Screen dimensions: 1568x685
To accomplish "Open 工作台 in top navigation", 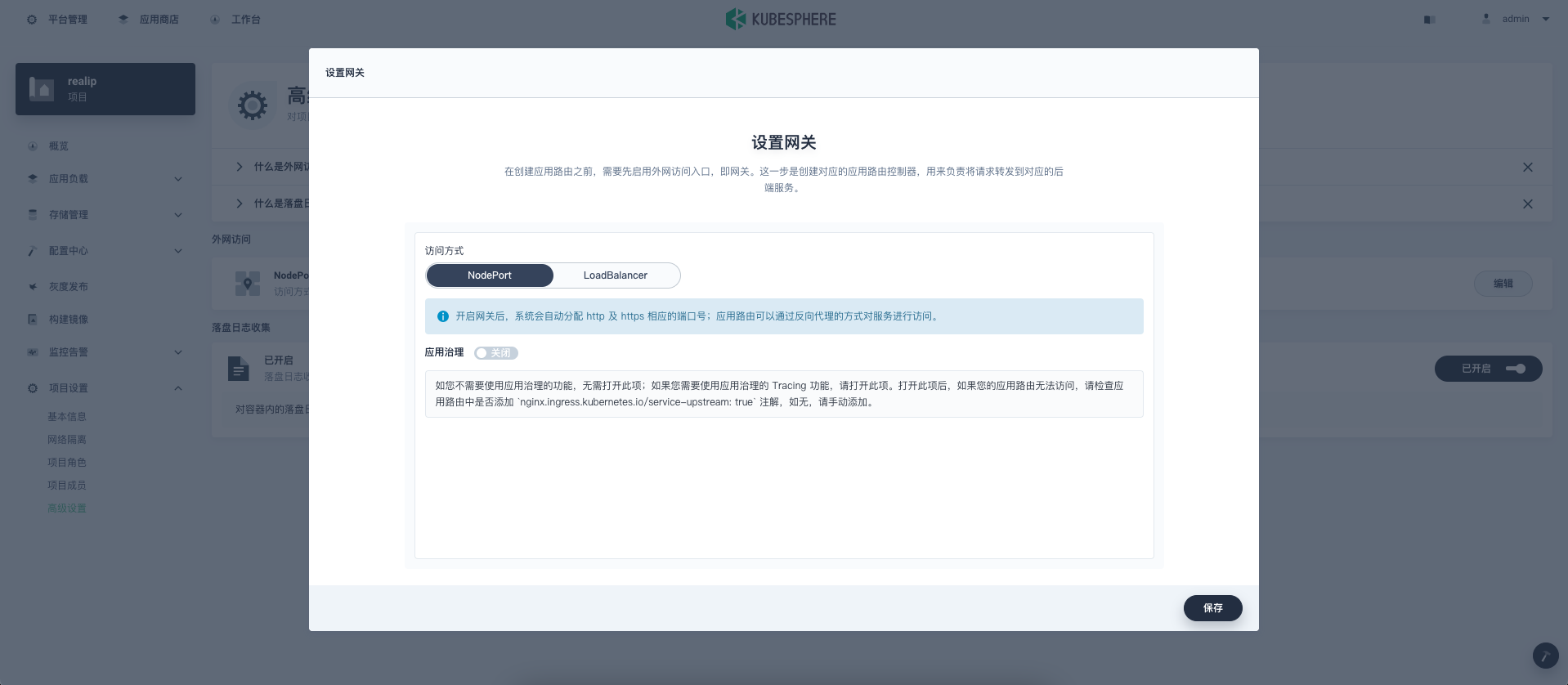I will (245, 20).
